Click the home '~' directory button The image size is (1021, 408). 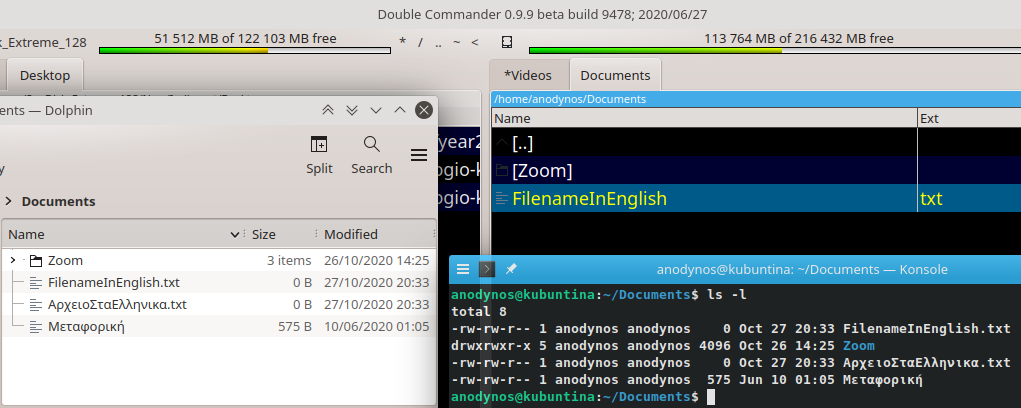pos(456,42)
